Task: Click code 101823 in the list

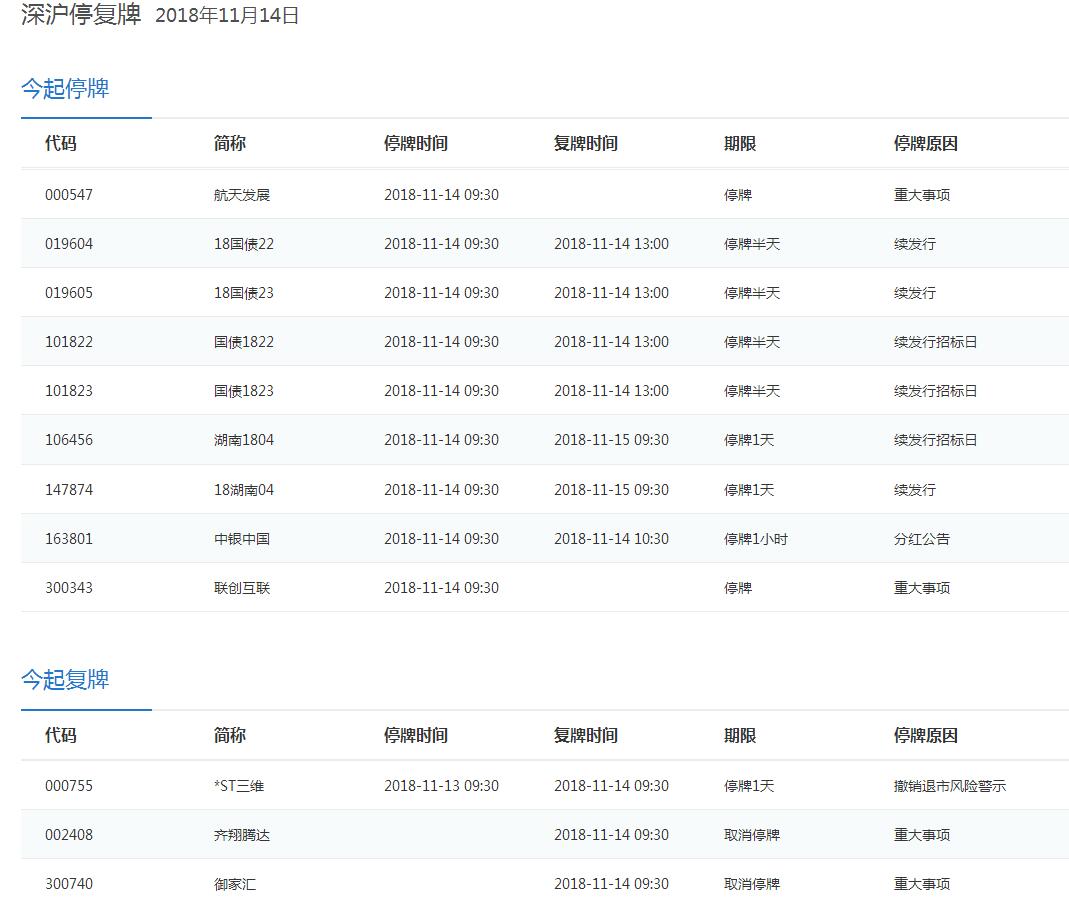Action: coord(69,391)
